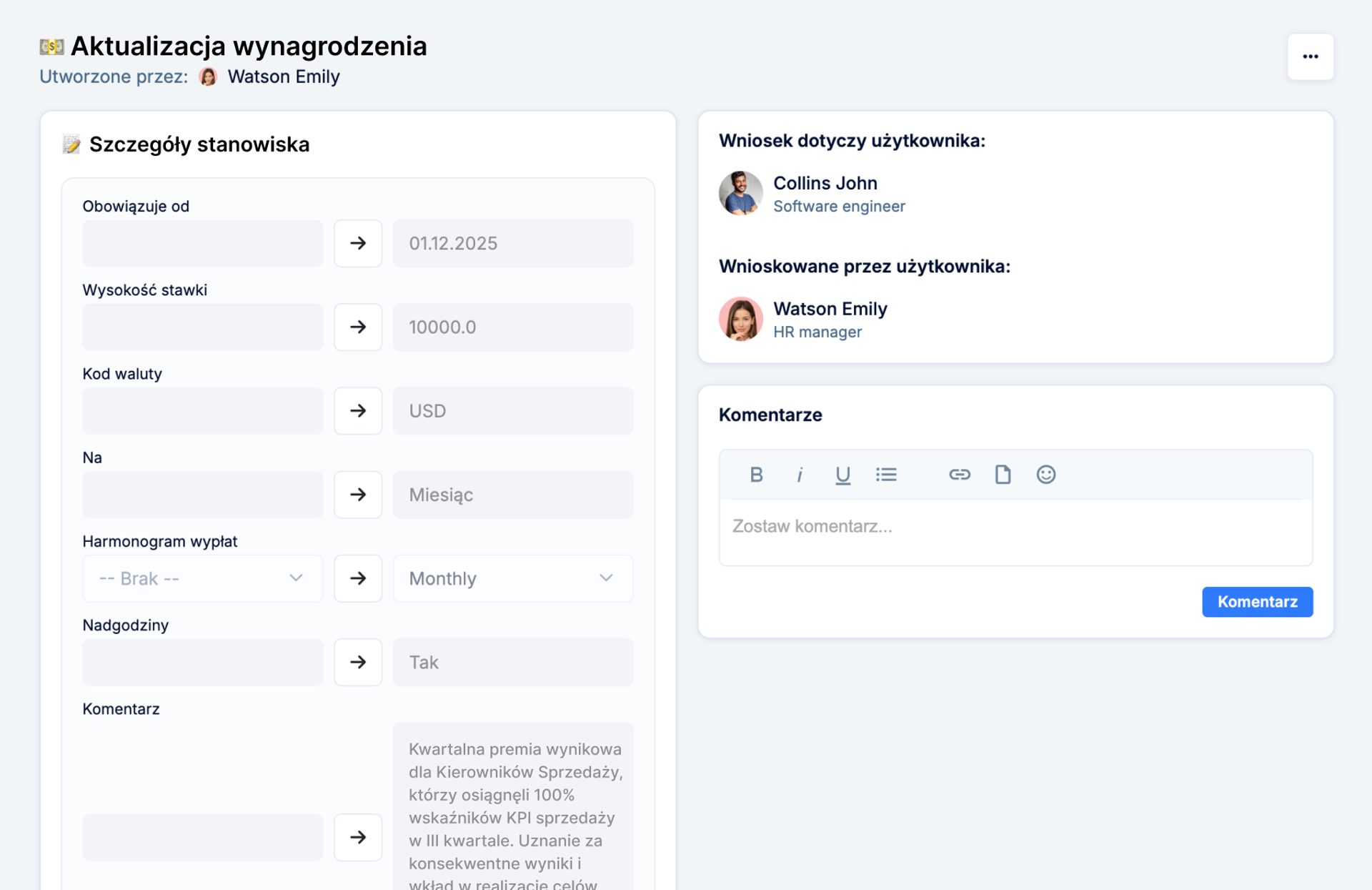Viewport: 1372px width, 890px height.
Task: Open the '-- Brak --' payment schedule dropdown
Action: [x=202, y=578]
